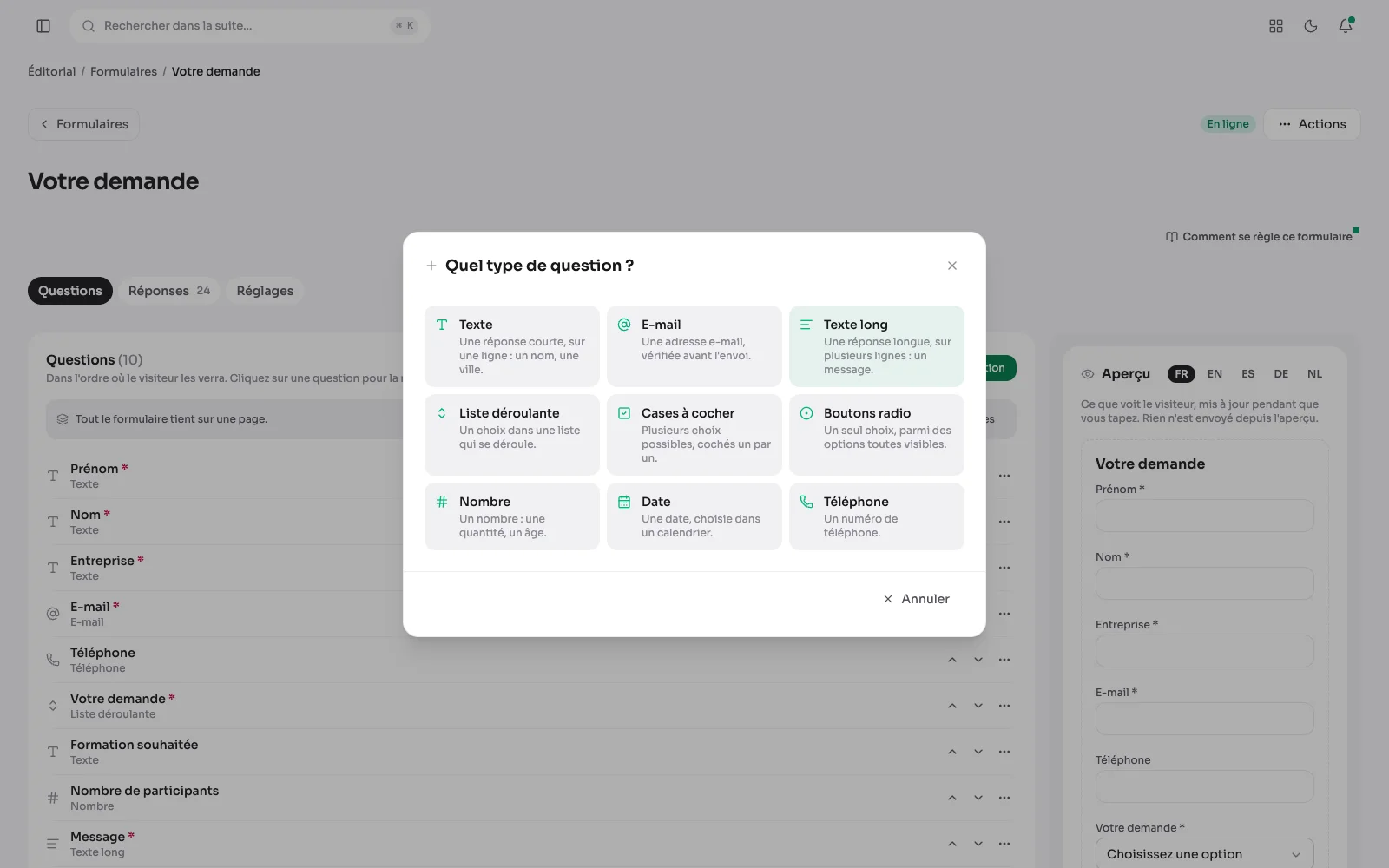Click the Éditorial breadcrumb
The height and width of the screenshot is (868, 1389).
pyautogui.click(x=52, y=71)
